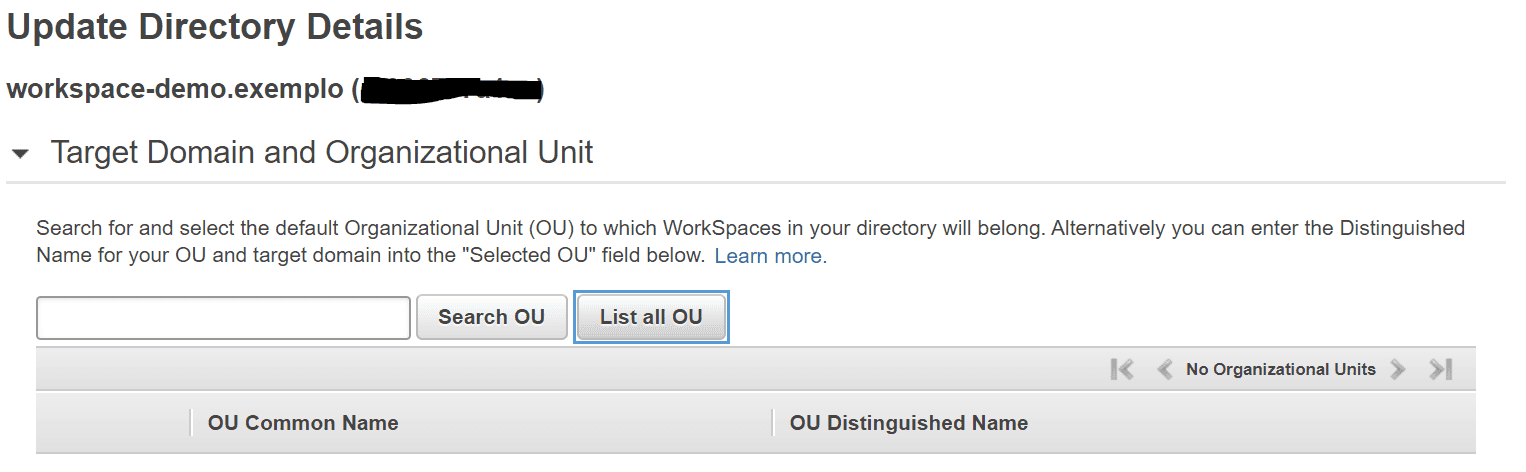Click the Target Domain and Organizational Unit heading

pyautogui.click(x=322, y=153)
